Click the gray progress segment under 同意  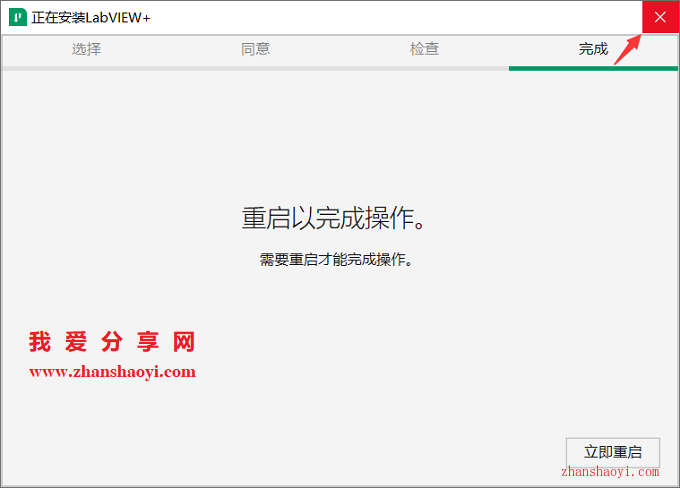(x=255, y=68)
